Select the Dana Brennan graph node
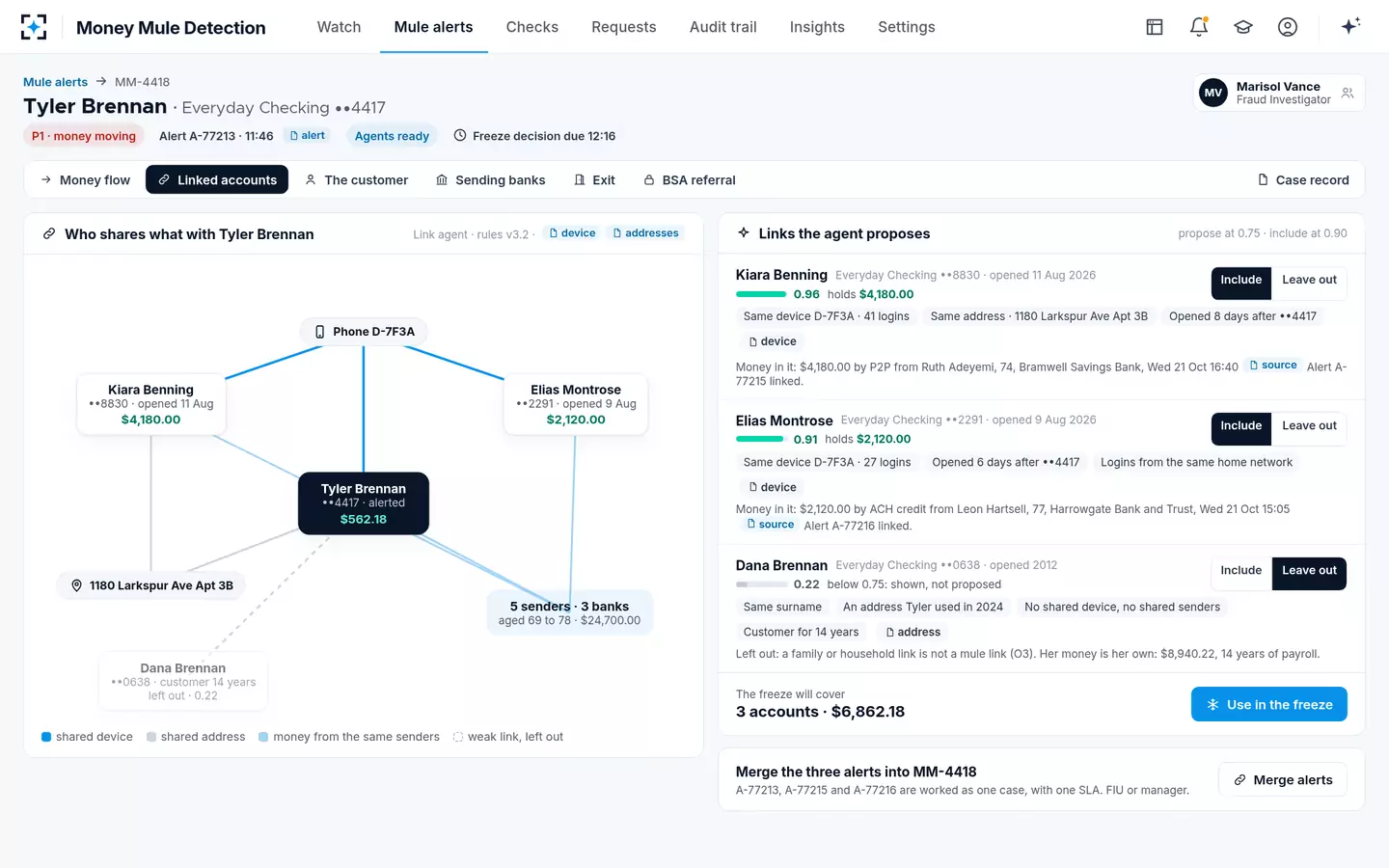The height and width of the screenshot is (868, 1389). [183, 681]
